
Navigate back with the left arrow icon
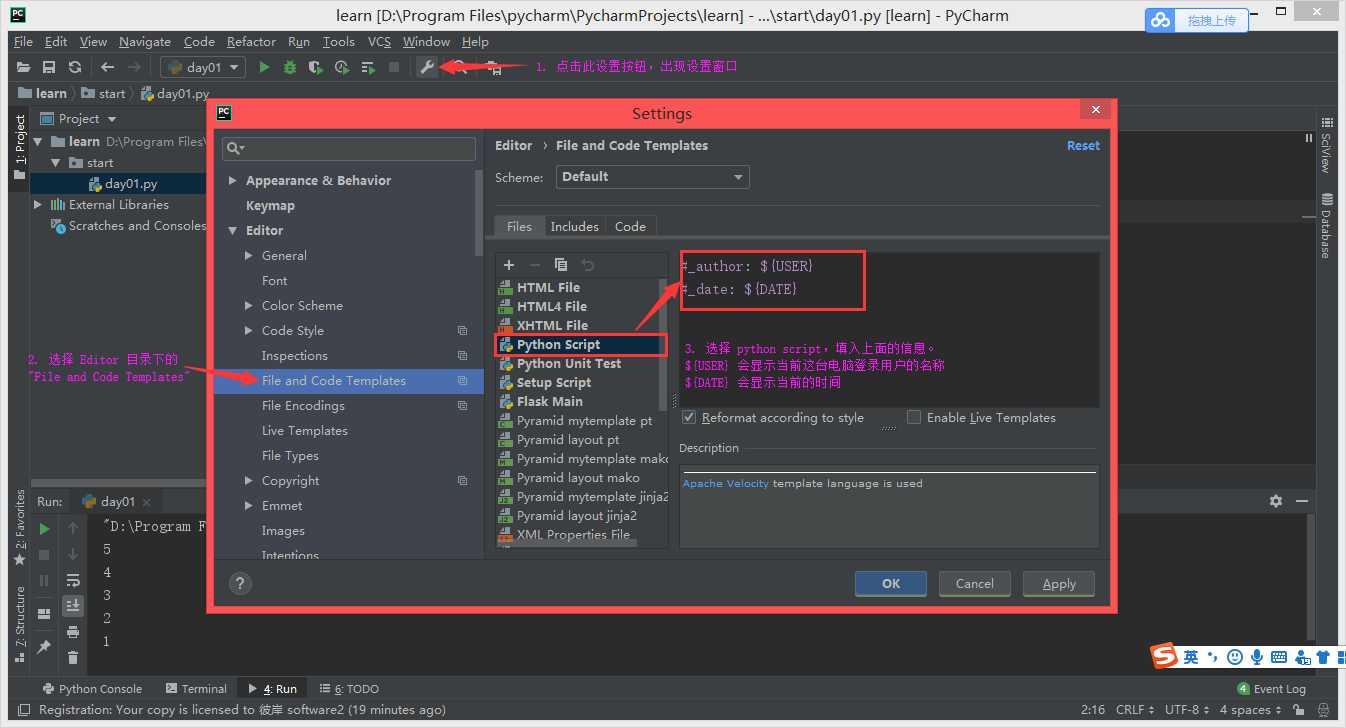tap(108, 67)
